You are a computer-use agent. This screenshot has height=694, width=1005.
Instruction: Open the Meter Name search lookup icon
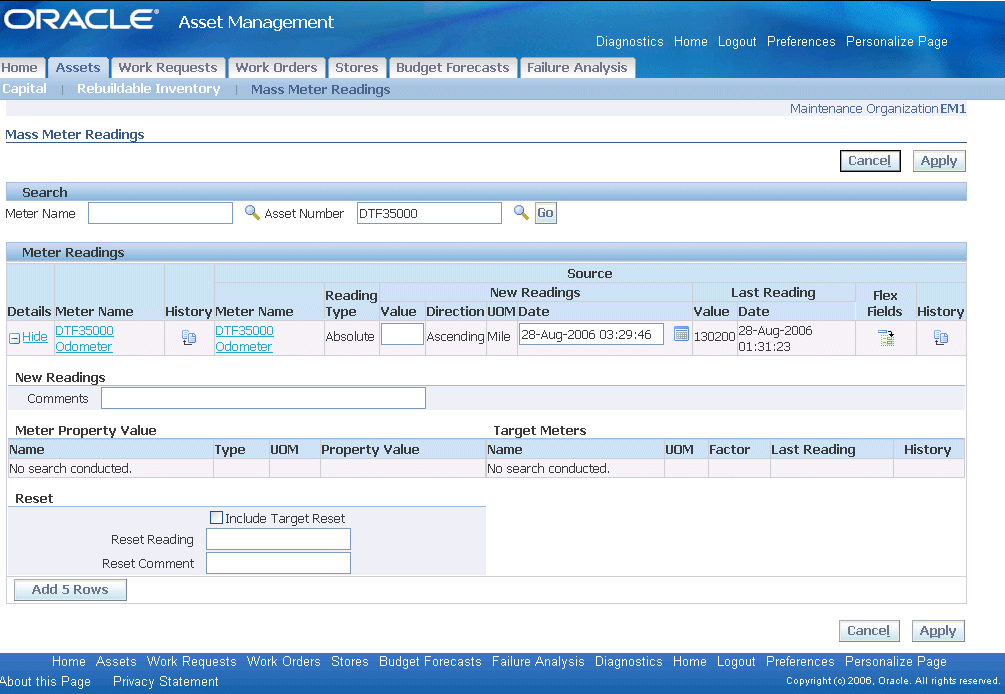(251, 212)
